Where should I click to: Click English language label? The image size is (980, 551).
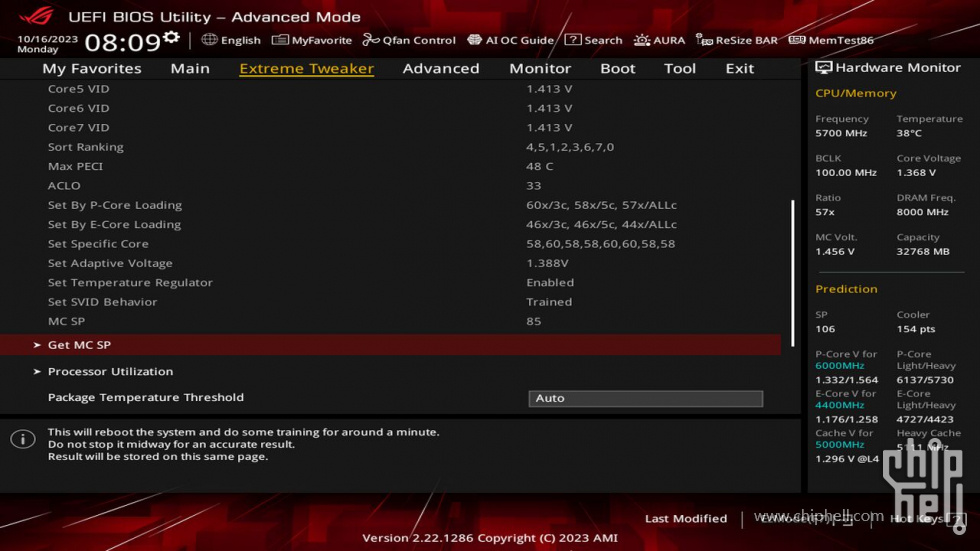click(241, 40)
